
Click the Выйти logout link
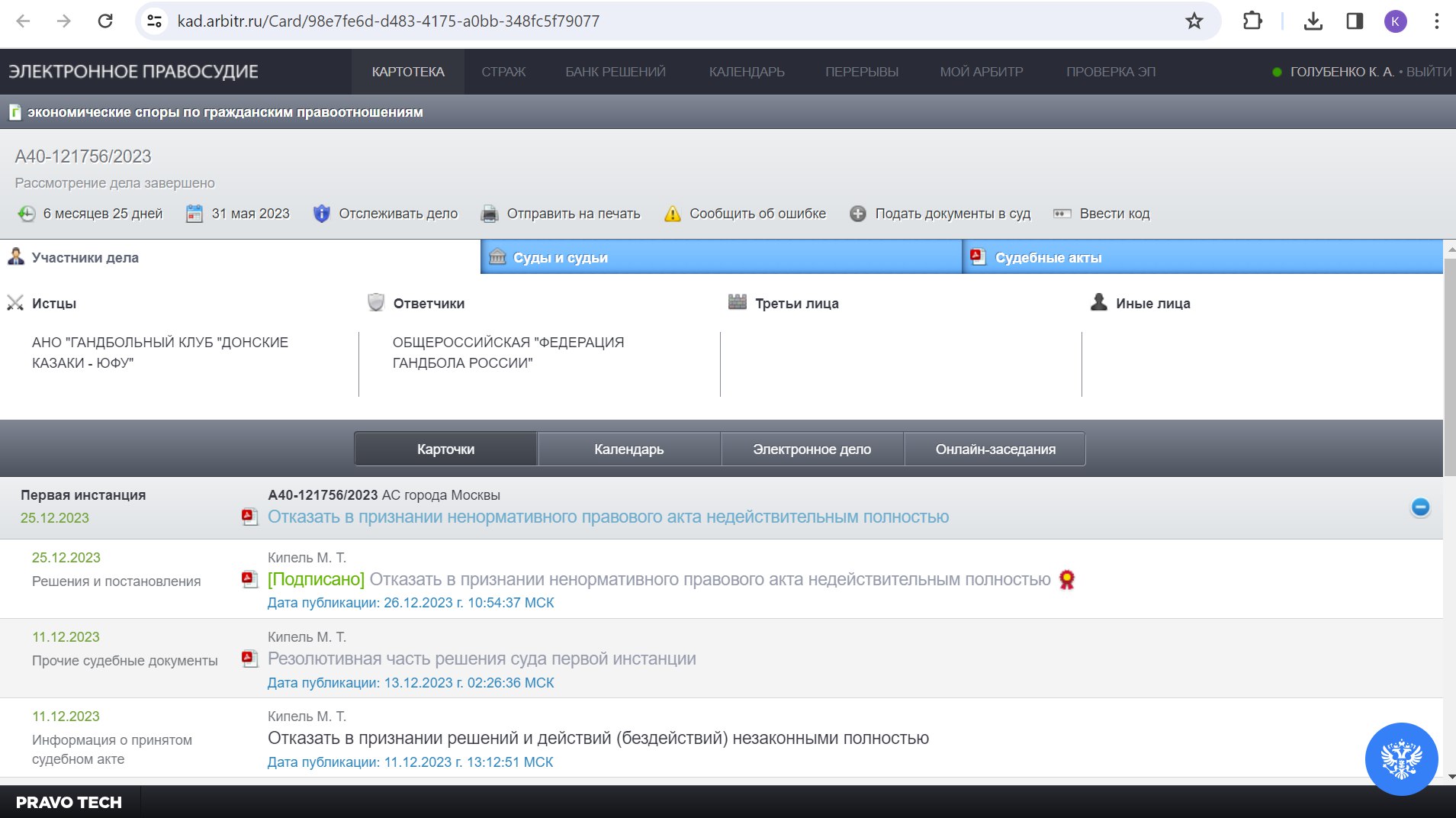point(1429,72)
